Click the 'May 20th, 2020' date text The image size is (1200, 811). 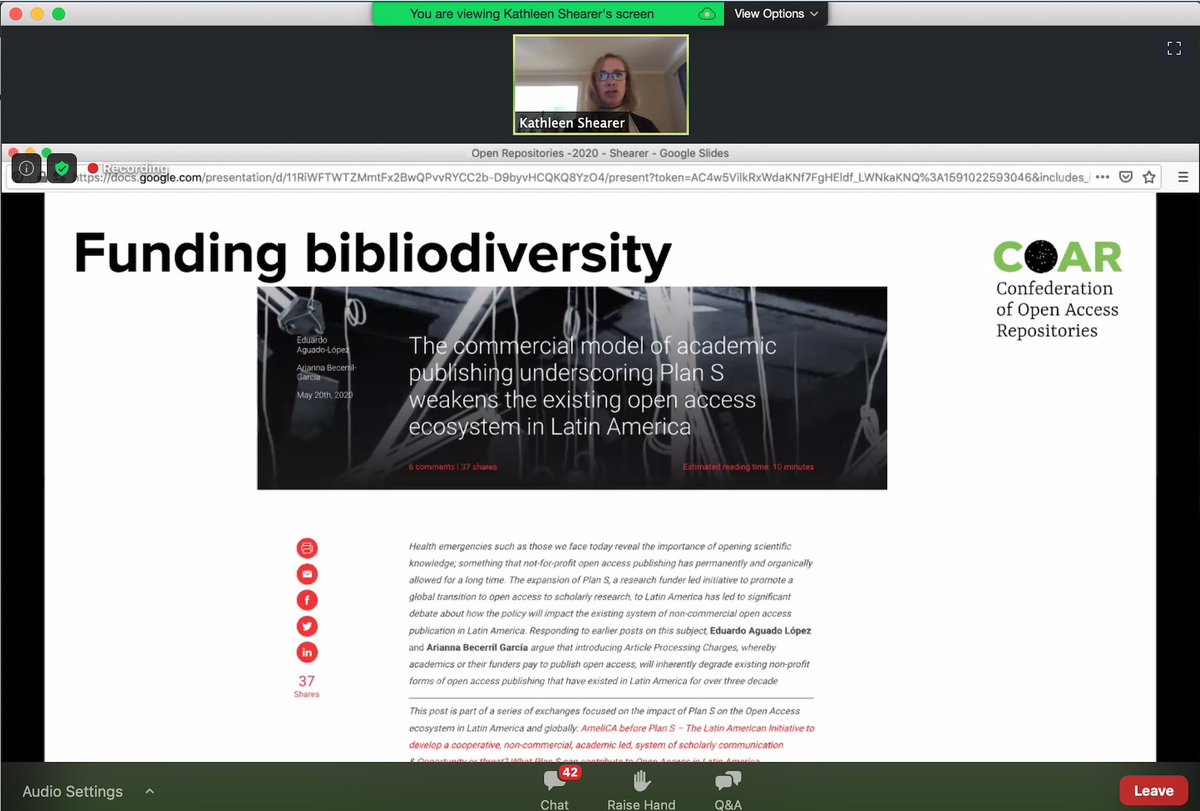coord(325,395)
